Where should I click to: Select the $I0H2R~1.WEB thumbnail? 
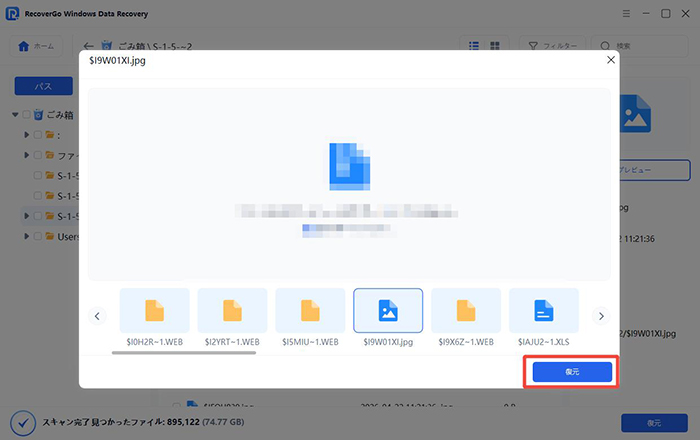point(154,311)
